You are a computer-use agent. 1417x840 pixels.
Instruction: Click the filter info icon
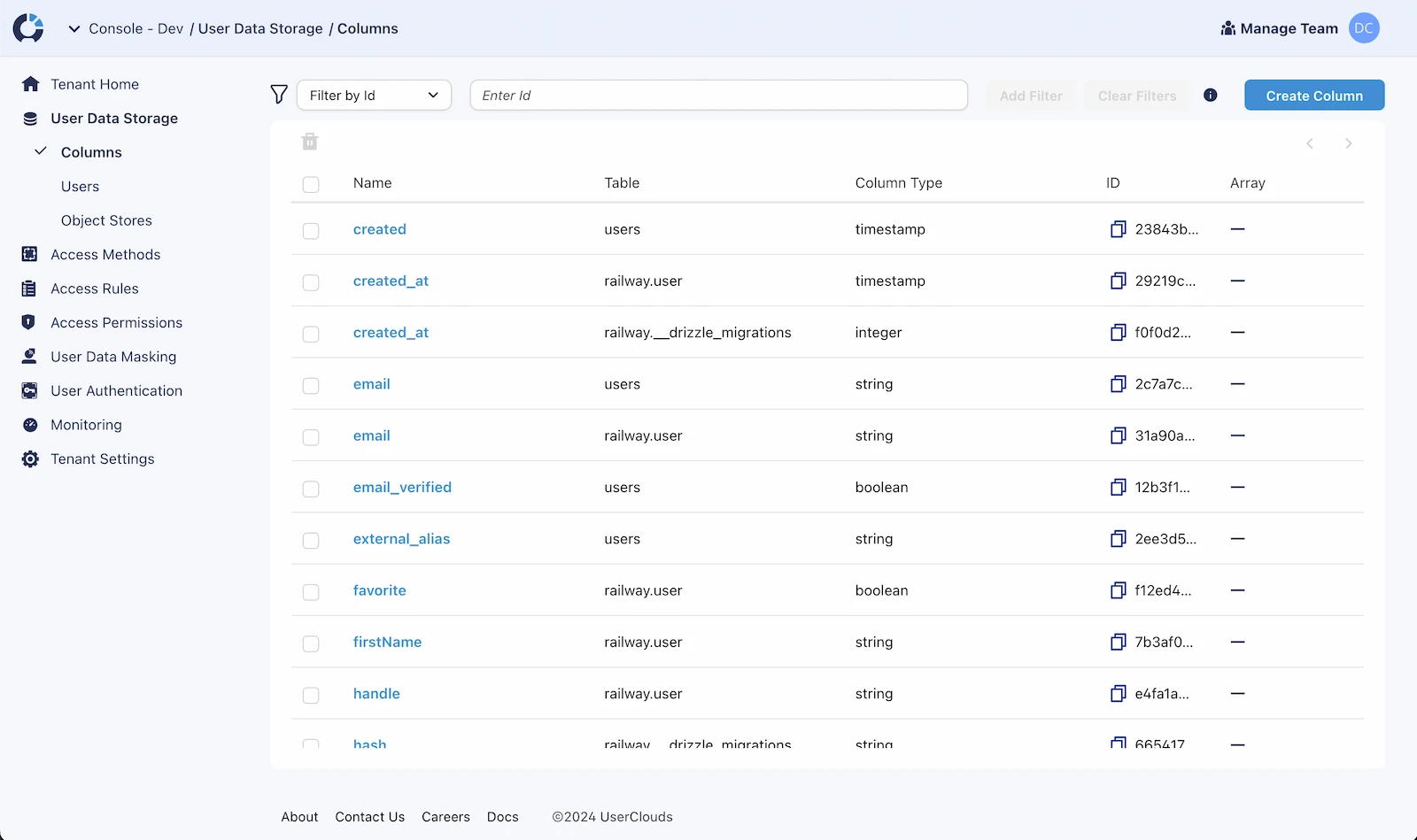pyautogui.click(x=1211, y=95)
